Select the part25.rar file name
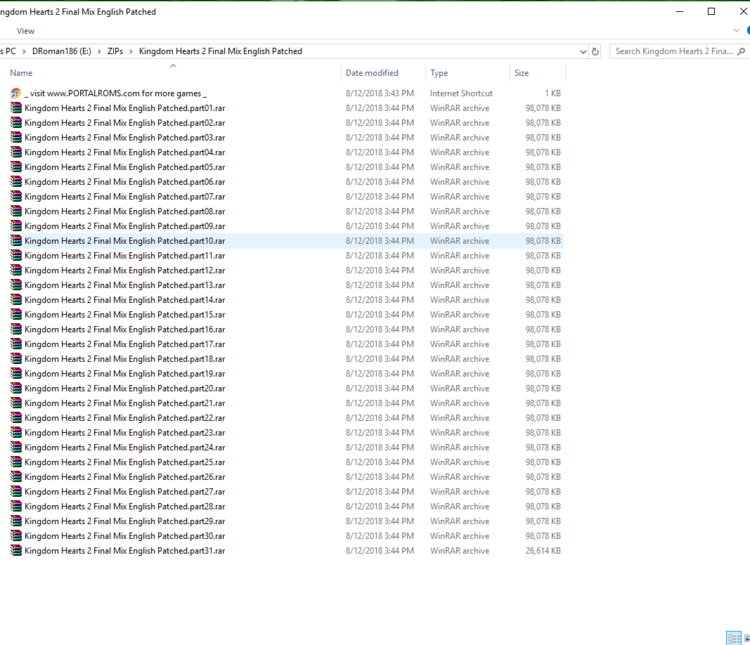 pyautogui.click(x=125, y=462)
